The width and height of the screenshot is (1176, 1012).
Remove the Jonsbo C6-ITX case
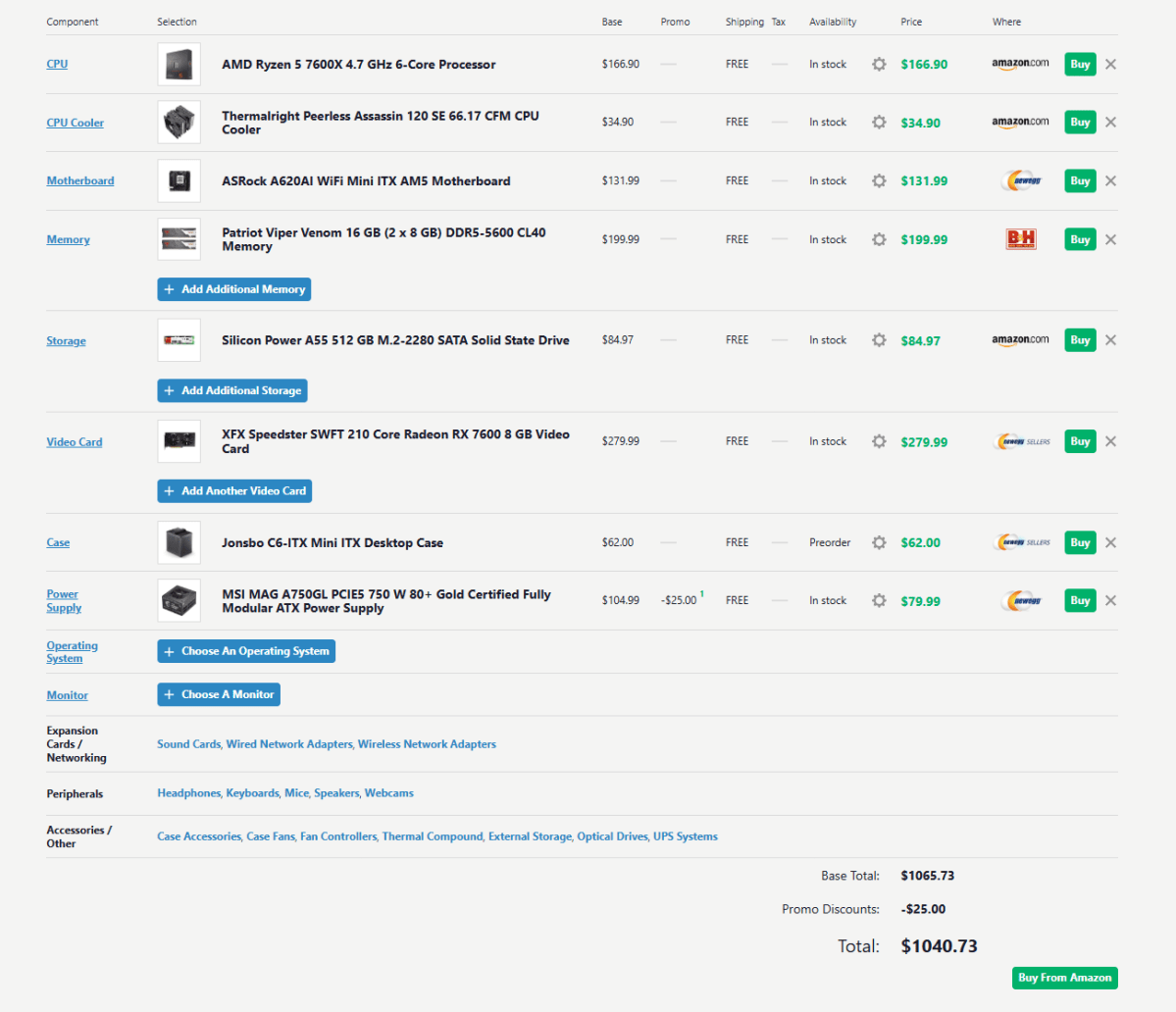pyautogui.click(x=1110, y=542)
